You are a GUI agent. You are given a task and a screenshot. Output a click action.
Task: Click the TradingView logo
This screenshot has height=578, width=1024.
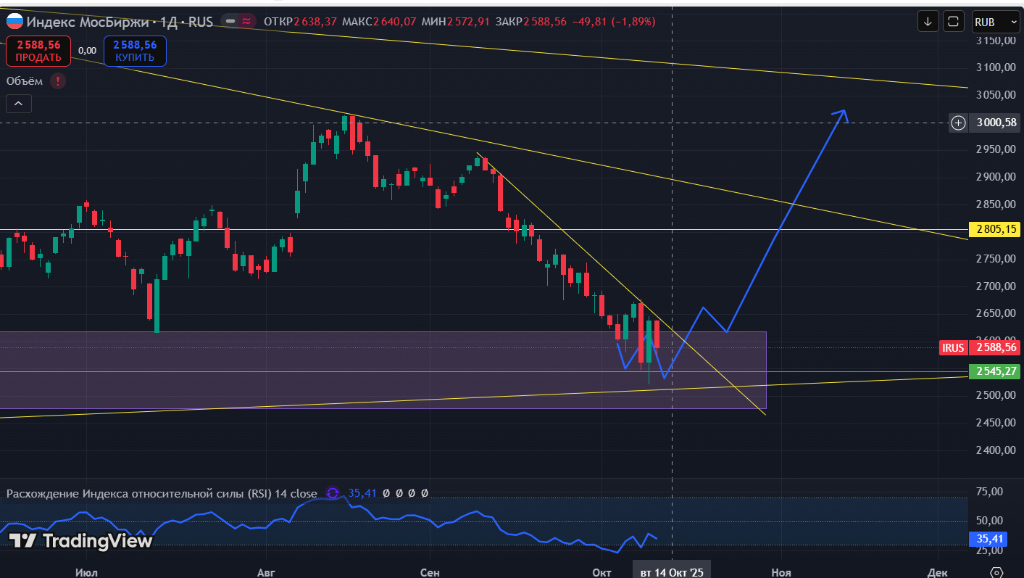pos(81,541)
